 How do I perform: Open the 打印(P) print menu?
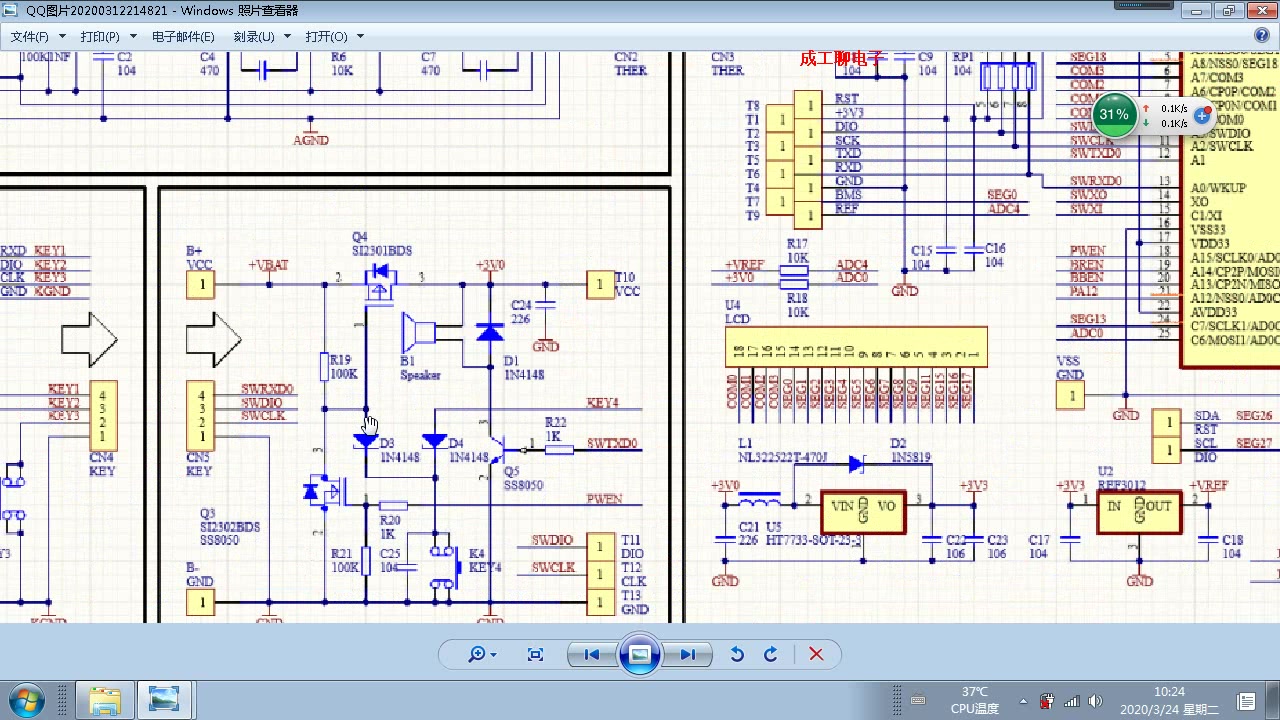tap(108, 36)
